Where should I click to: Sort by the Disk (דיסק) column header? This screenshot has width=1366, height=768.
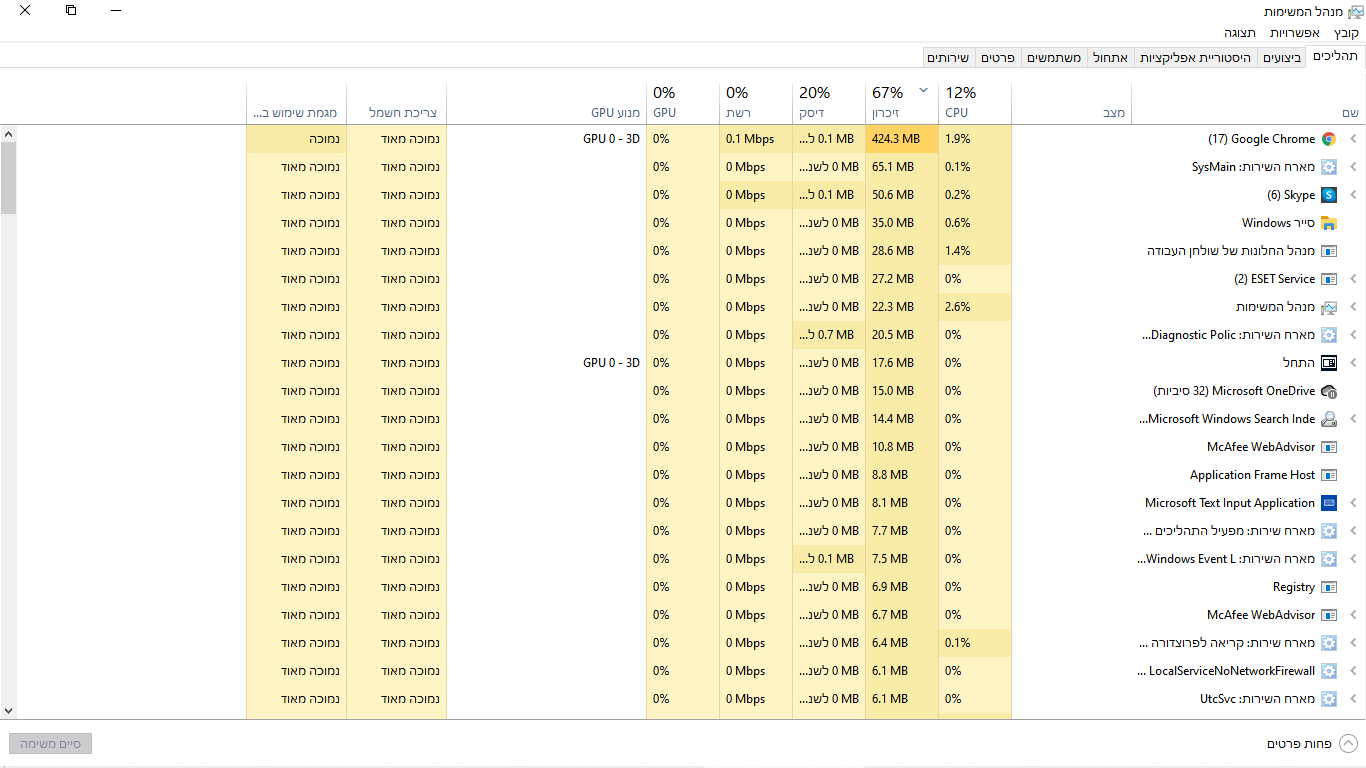pos(828,103)
